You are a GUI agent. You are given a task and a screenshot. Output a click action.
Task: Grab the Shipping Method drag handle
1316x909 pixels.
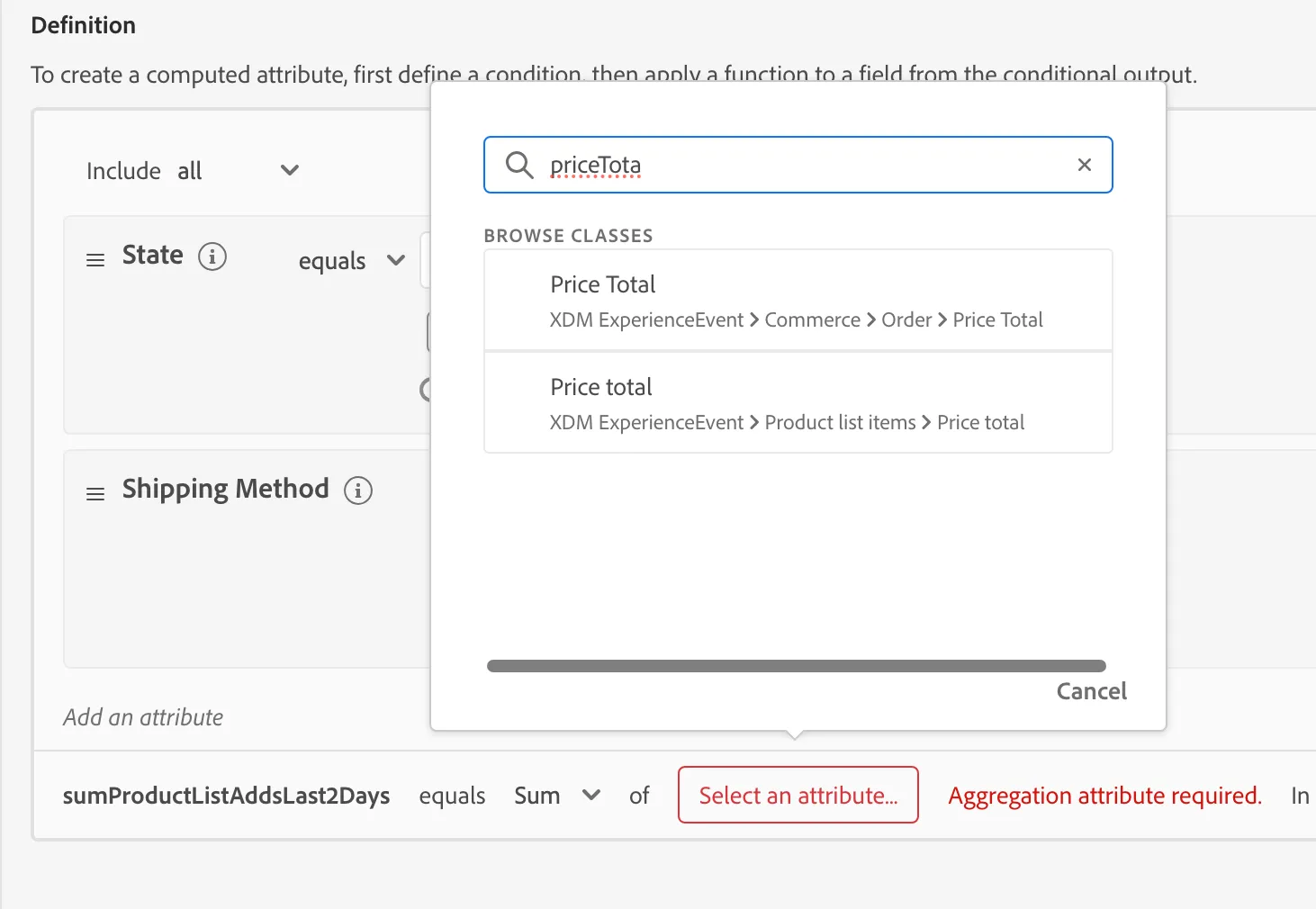point(95,494)
